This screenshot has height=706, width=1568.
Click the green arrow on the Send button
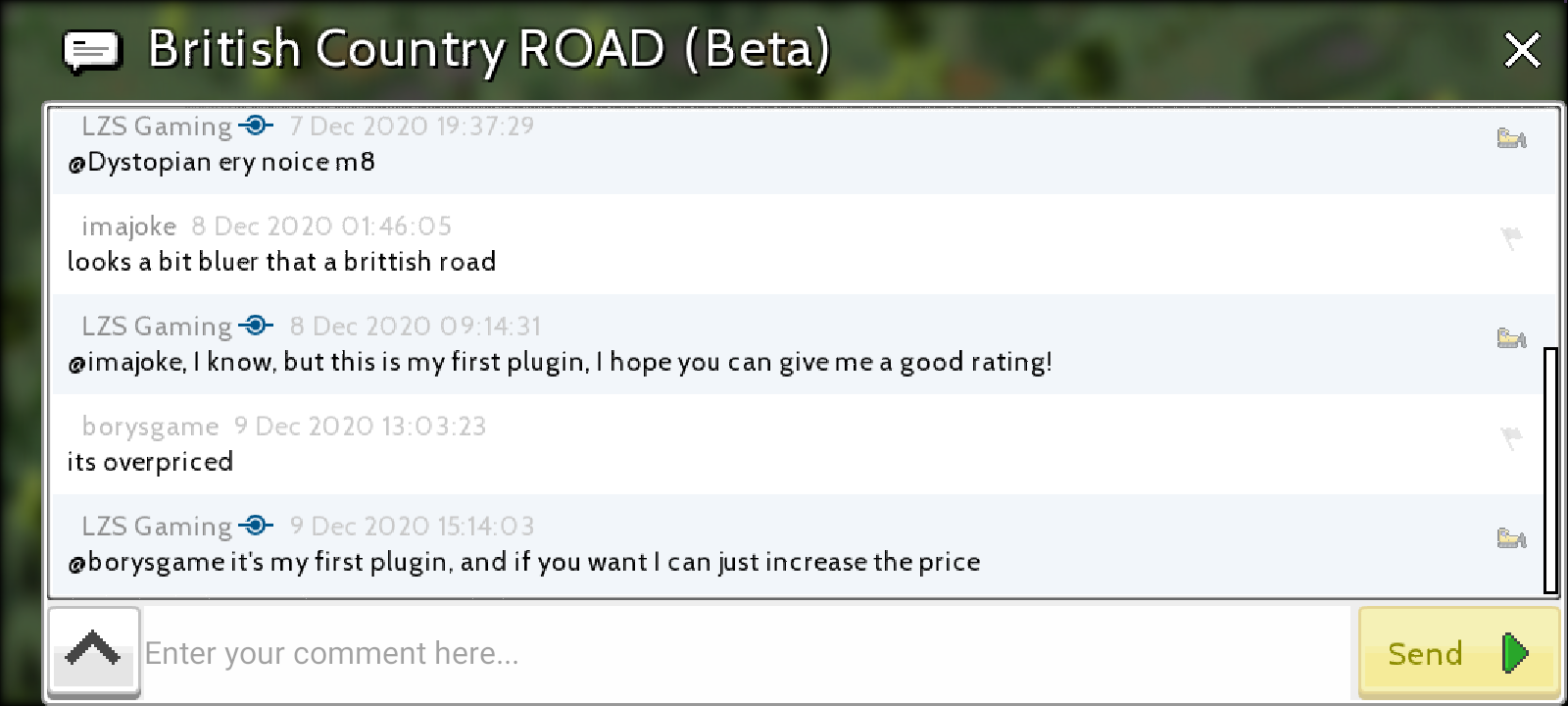(1515, 653)
